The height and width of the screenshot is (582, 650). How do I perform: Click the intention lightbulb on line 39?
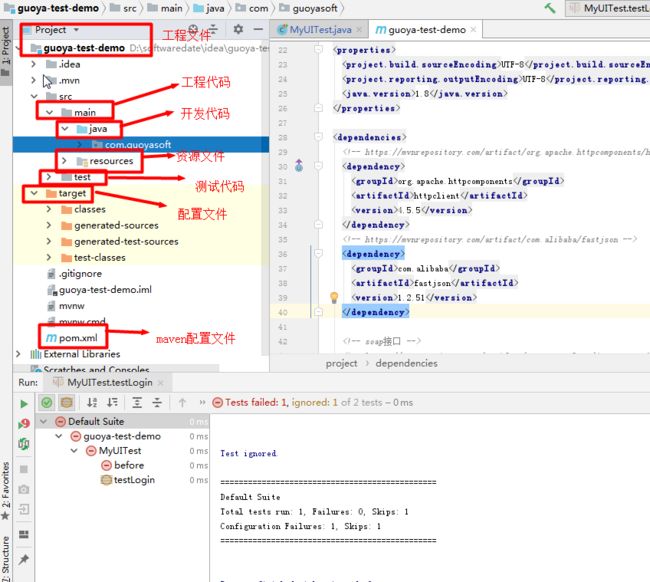click(x=334, y=297)
